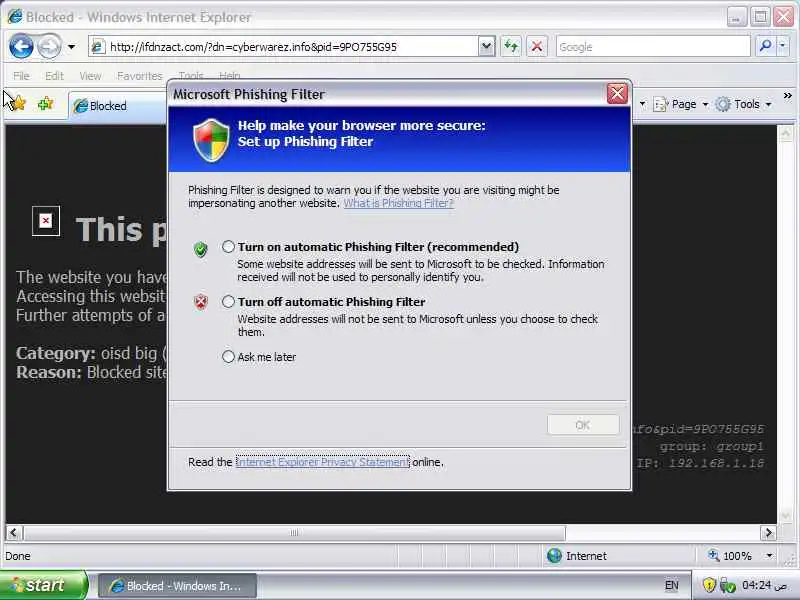Click the Favorites Center star icon
The width and height of the screenshot is (800, 600).
click(18, 104)
